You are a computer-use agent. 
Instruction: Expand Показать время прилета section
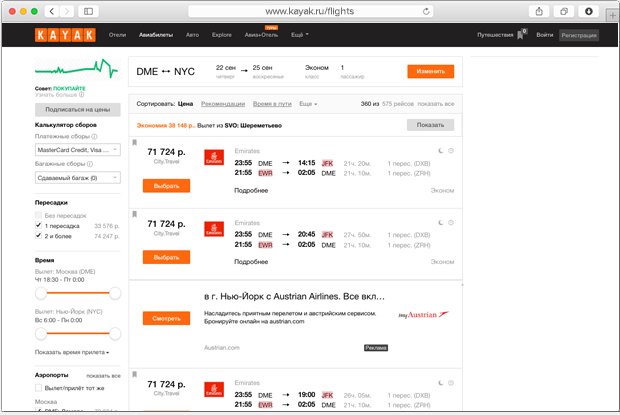(x=72, y=352)
